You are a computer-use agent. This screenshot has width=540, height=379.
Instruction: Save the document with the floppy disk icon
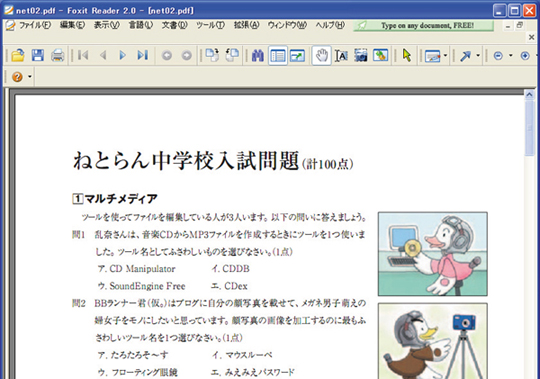pos(38,55)
